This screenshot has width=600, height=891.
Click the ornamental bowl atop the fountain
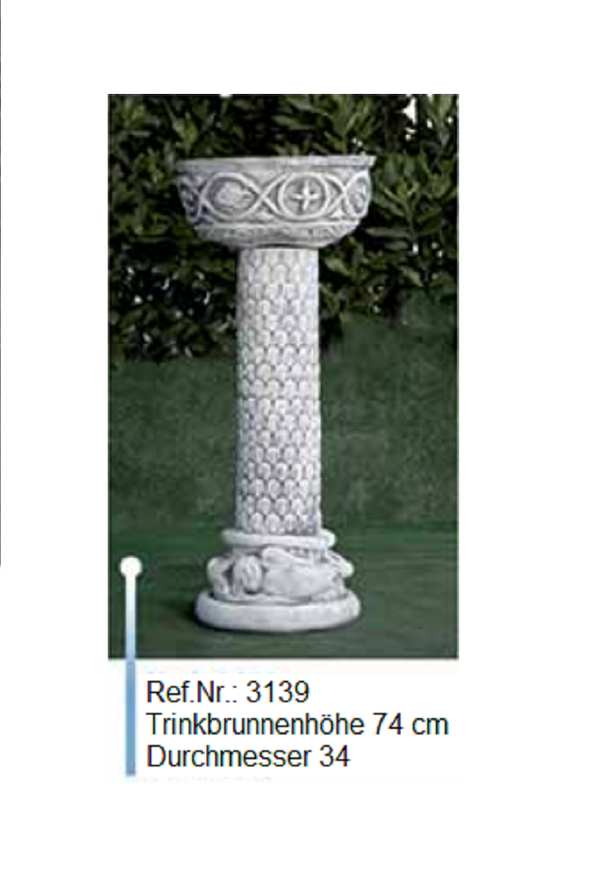tap(275, 200)
